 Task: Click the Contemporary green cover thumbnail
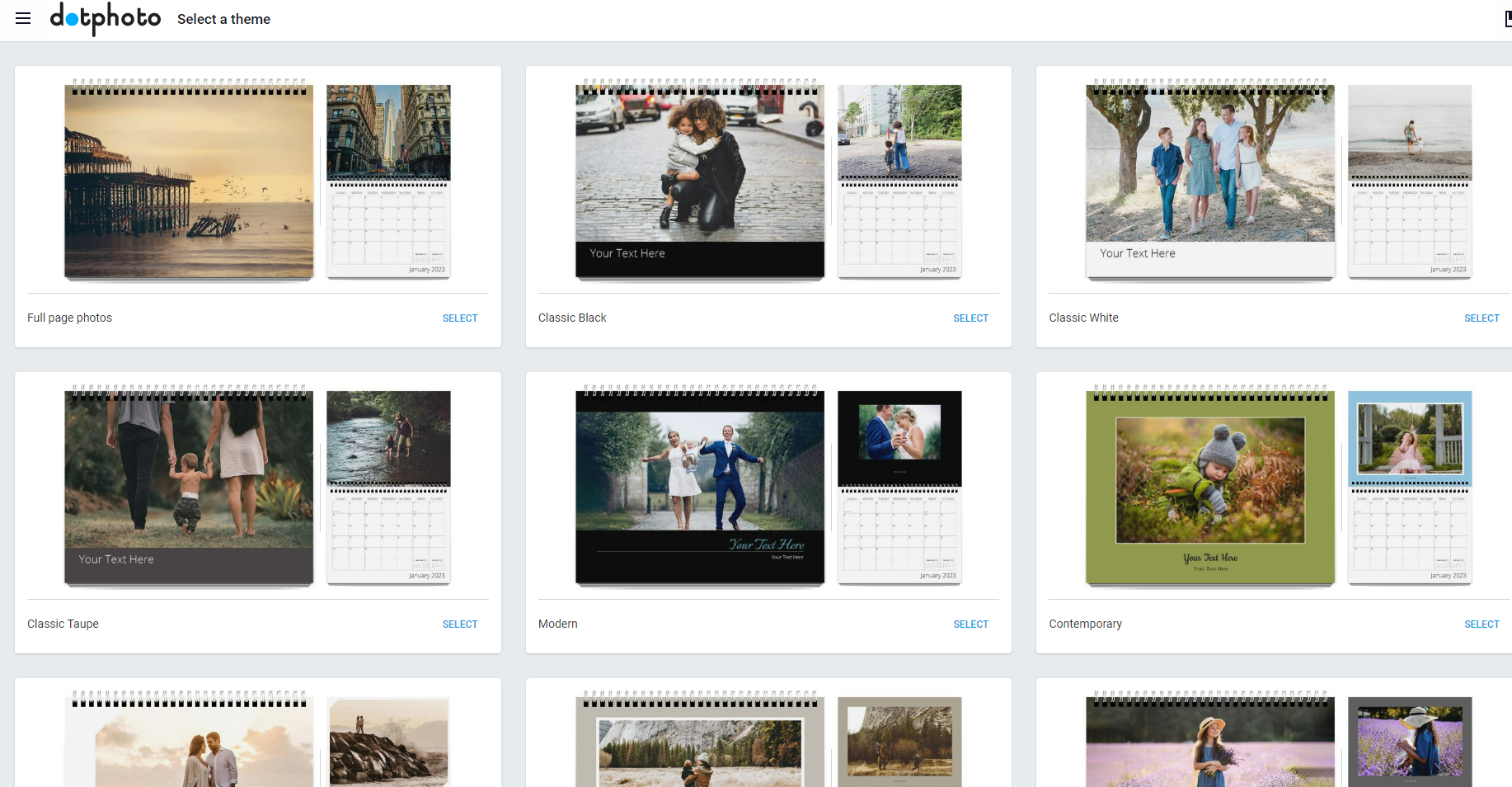(1210, 487)
